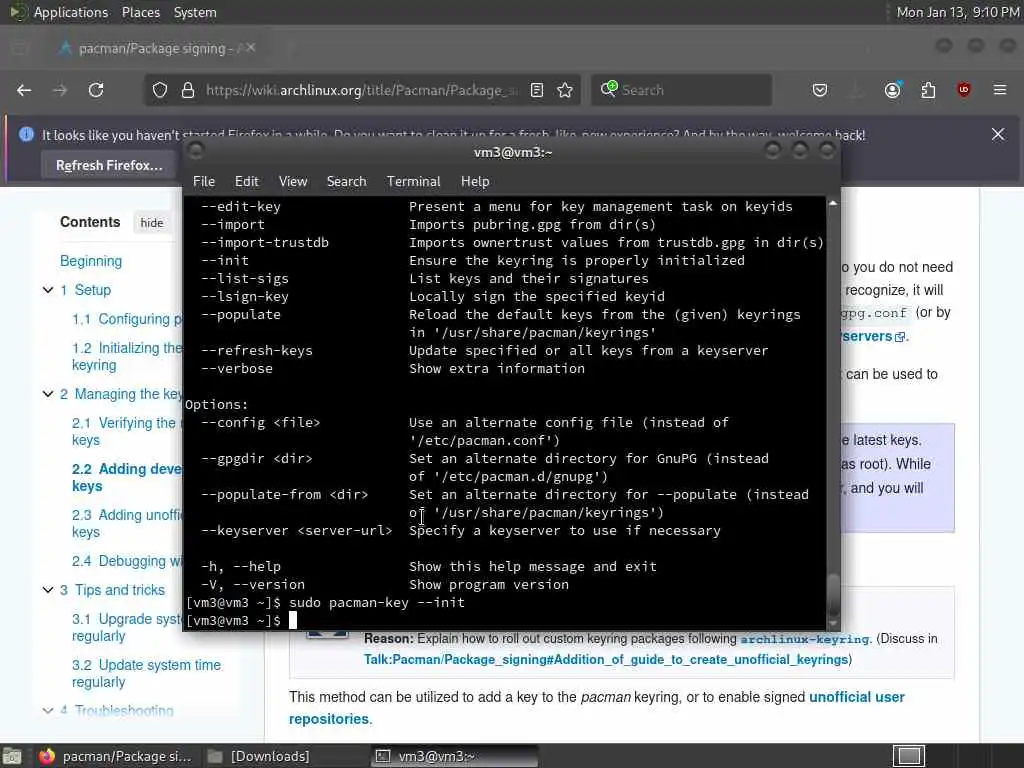Collapse Tips and tricks section chevron

(48, 590)
